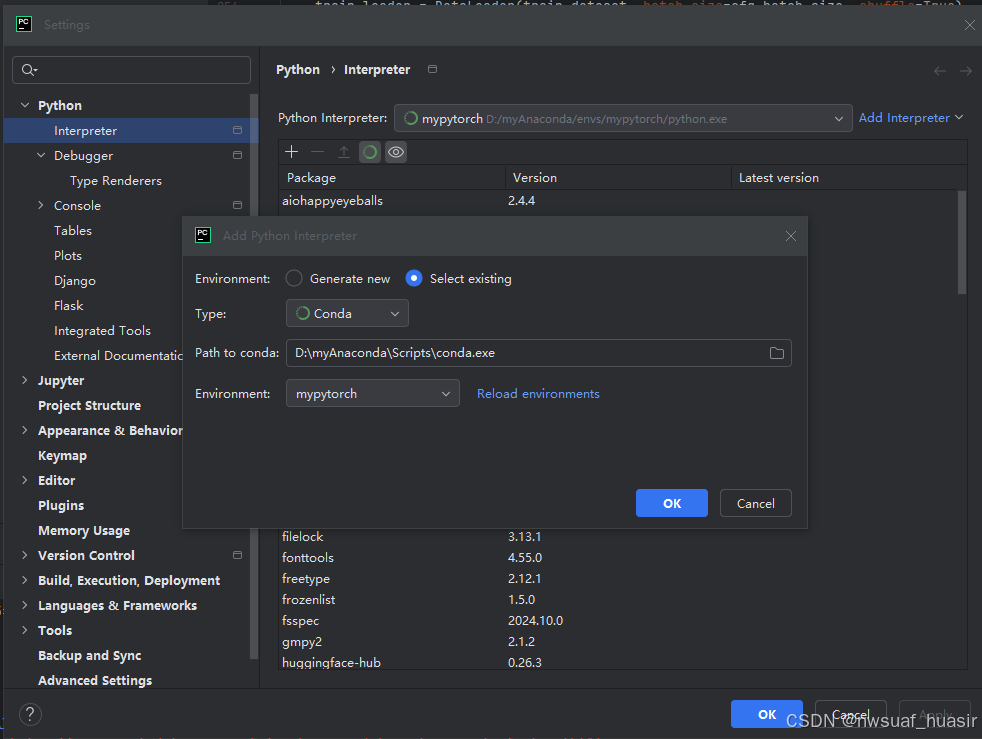Select the Generate new radio button
This screenshot has width=982, height=739.
tap(294, 279)
